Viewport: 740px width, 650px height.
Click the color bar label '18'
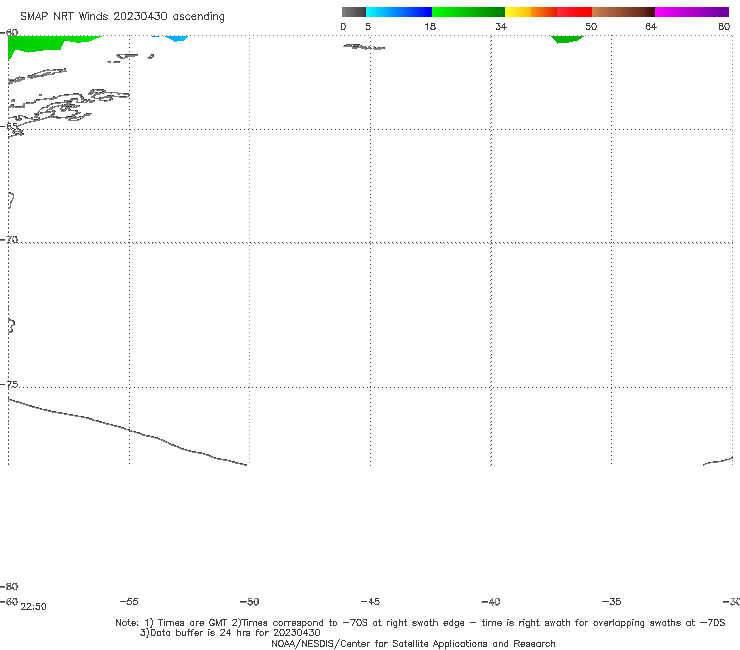click(x=430, y=26)
